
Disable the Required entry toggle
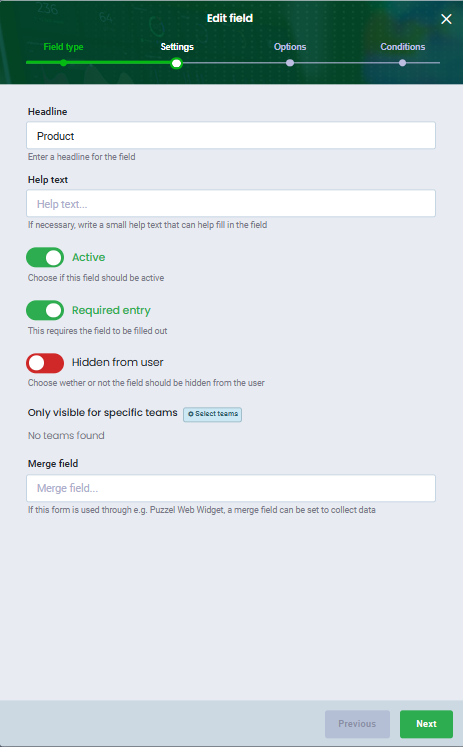coord(45,311)
